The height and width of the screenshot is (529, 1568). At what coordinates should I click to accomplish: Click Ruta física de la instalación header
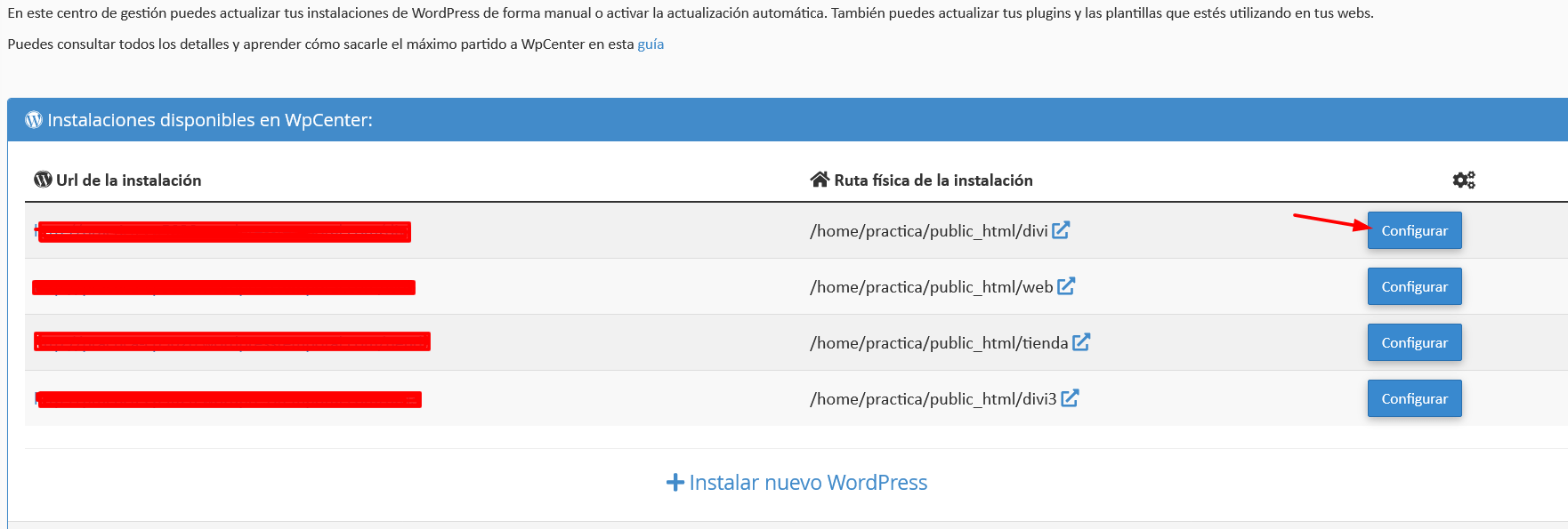(934, 180)
